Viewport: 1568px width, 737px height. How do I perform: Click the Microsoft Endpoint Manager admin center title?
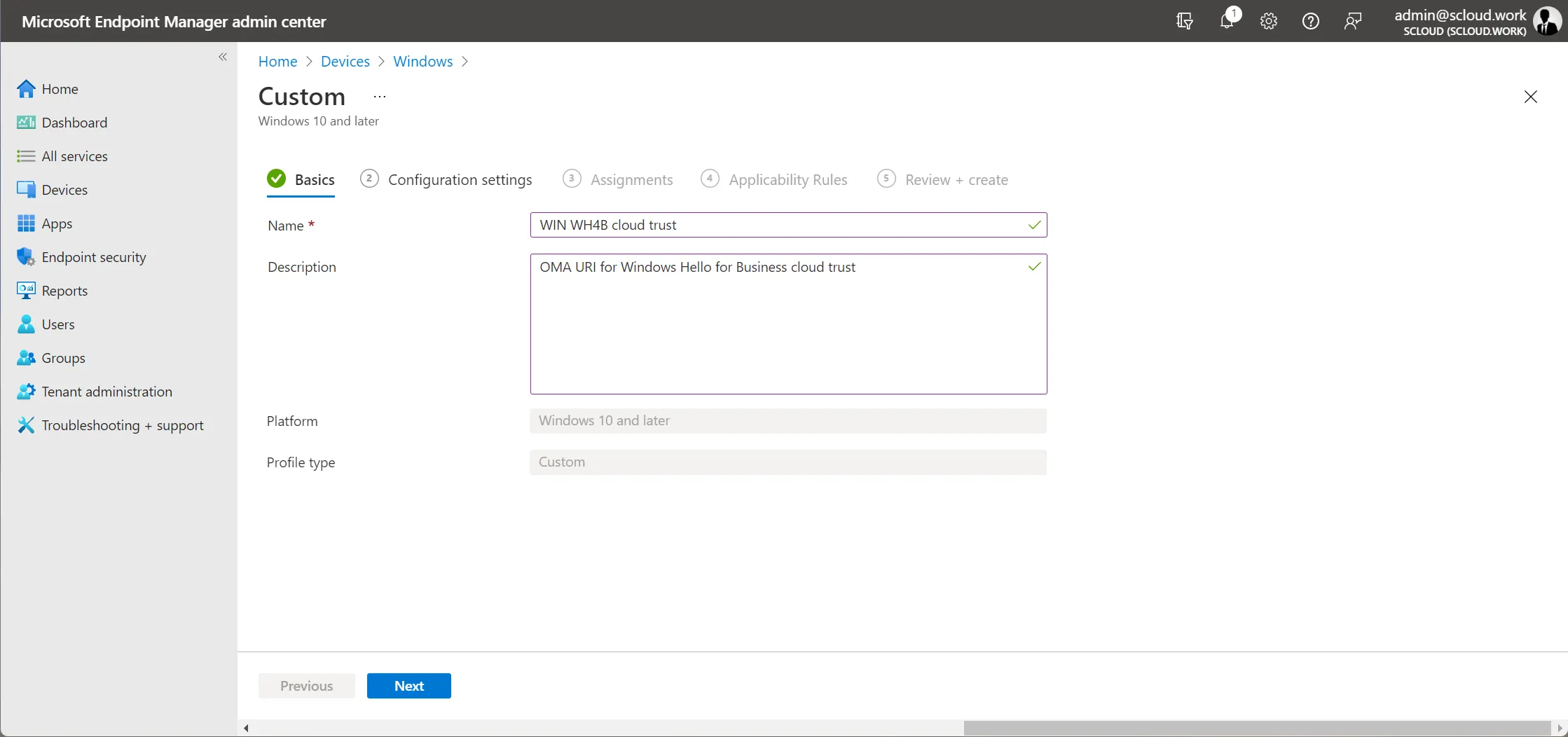[x=174, y=22]
